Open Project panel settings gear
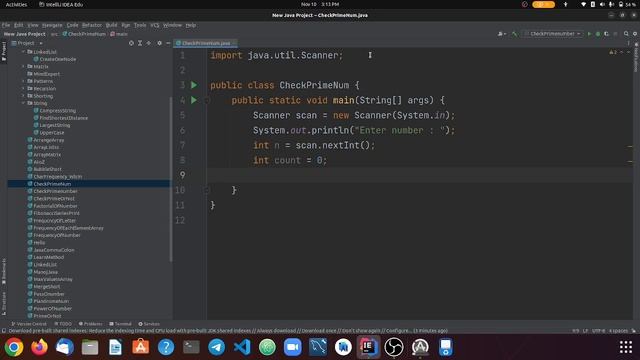This screenshot has width=640, height=360. [x=159, y=43]
